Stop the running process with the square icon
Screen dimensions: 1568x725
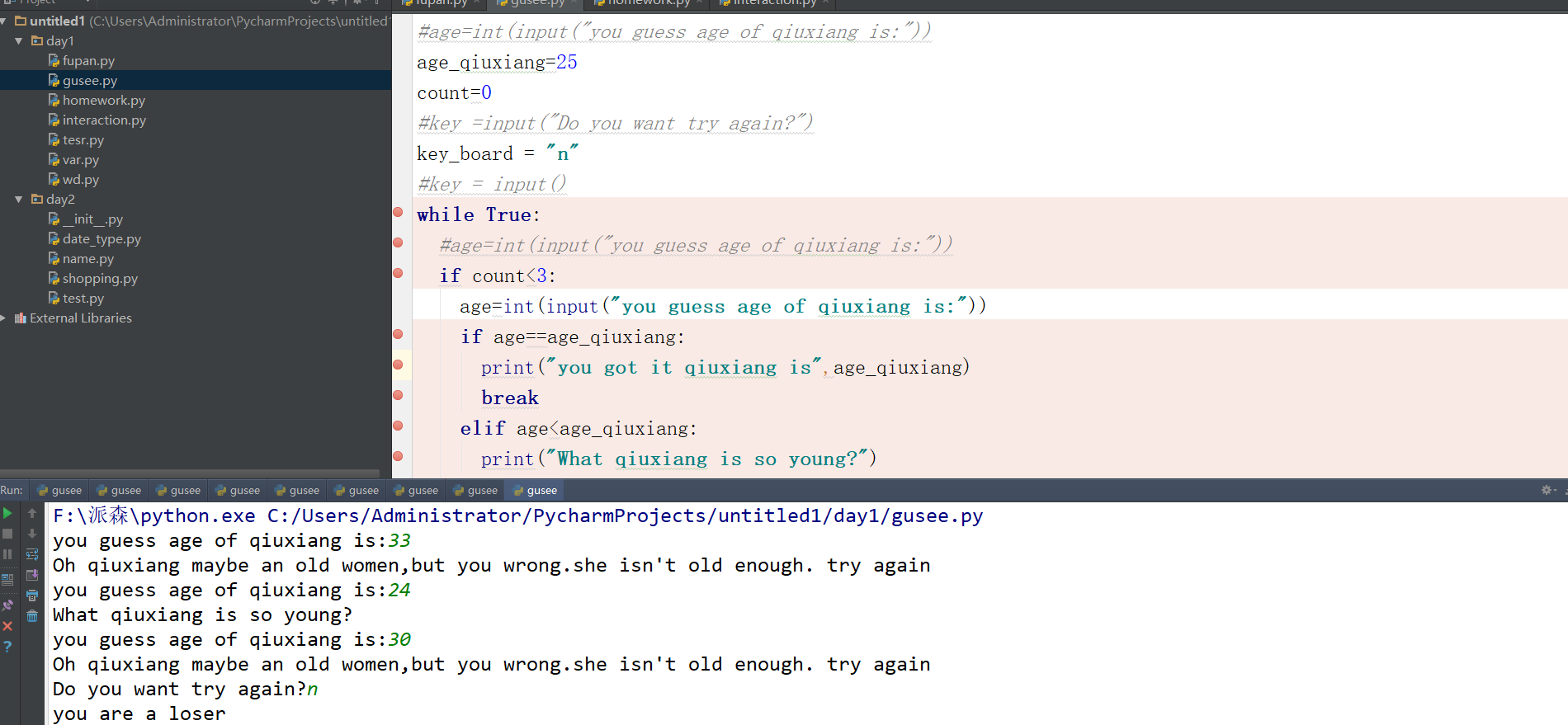point(7,534)
